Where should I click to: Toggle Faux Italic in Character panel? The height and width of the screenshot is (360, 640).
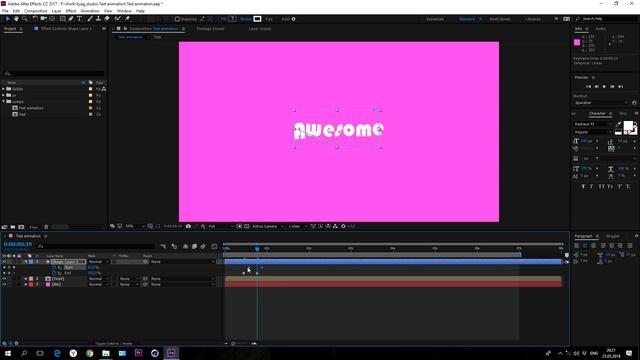592,186
